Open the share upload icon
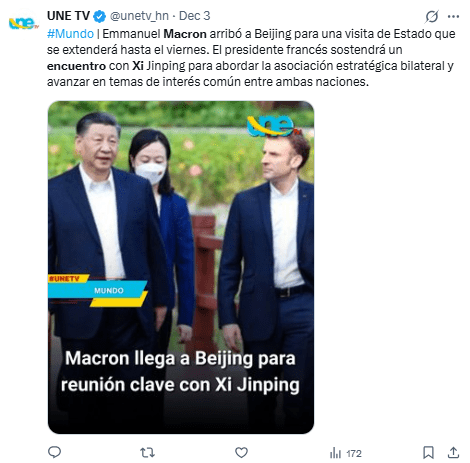The image size is (470, 463). [x=453, y=452]
